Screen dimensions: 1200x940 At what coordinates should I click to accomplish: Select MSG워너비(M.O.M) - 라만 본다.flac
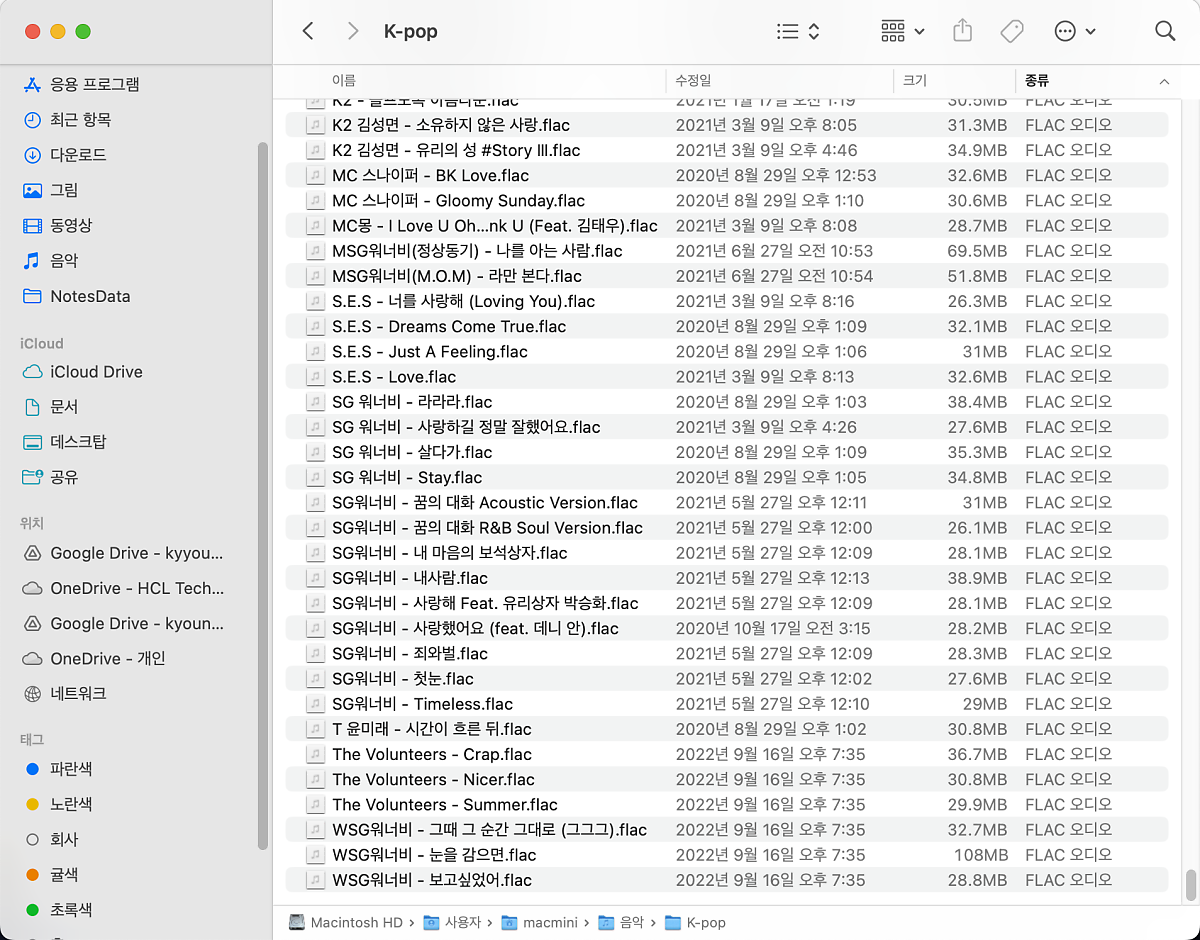[x=726, y=276]
